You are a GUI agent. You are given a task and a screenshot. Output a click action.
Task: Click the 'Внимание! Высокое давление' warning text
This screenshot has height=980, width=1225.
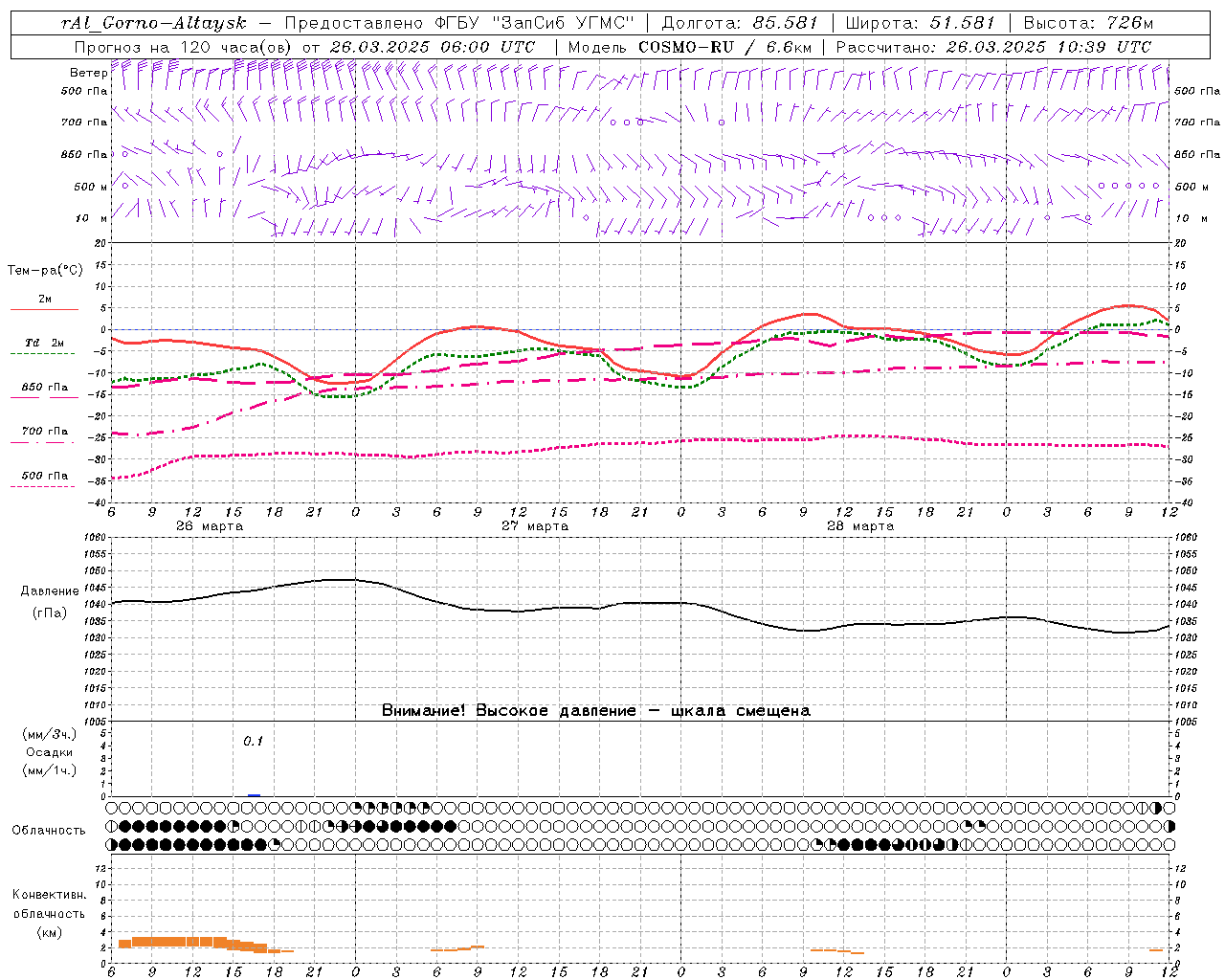pos(509,711)
